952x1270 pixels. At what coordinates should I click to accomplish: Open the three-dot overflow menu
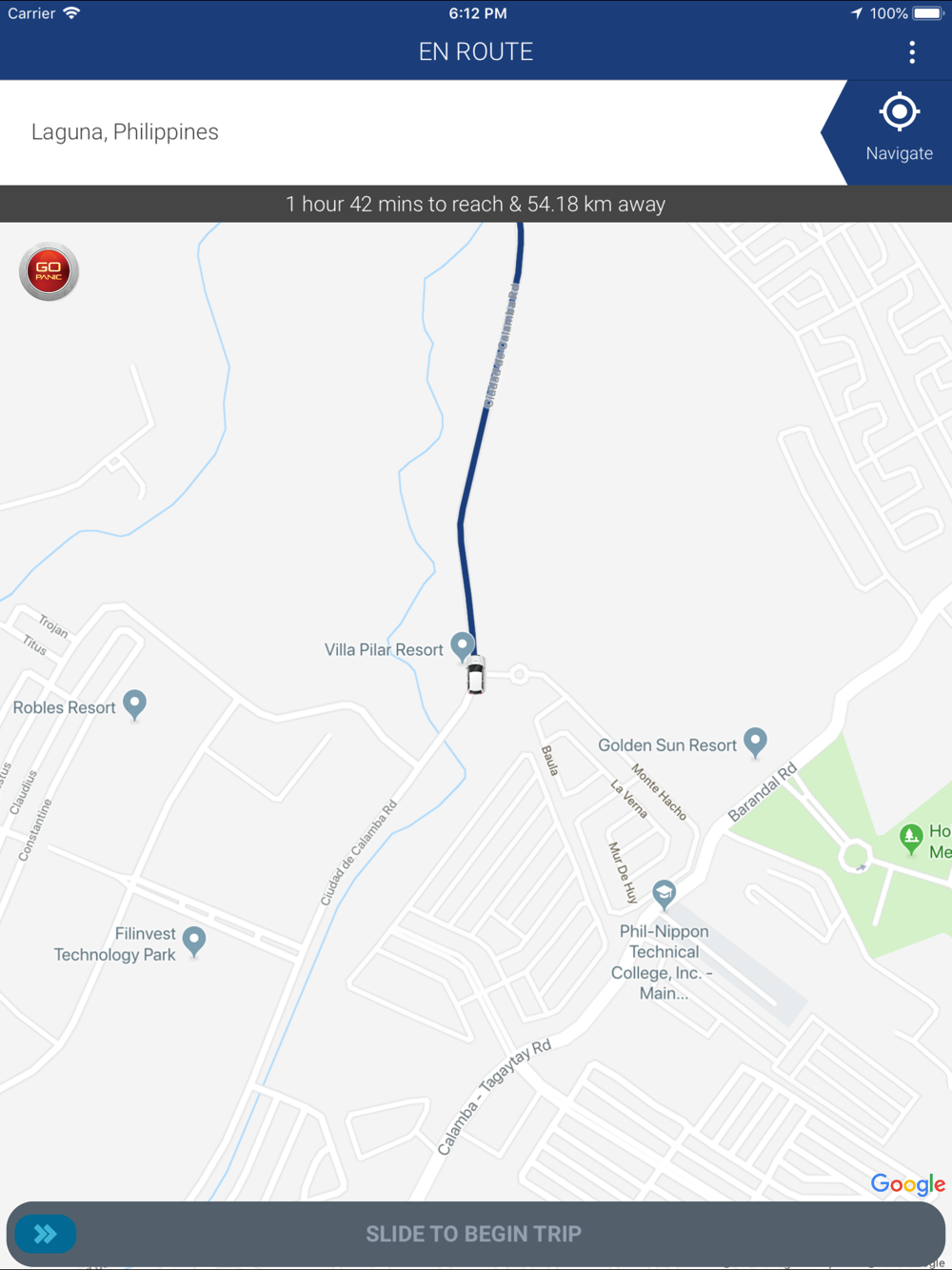(912, 52)
